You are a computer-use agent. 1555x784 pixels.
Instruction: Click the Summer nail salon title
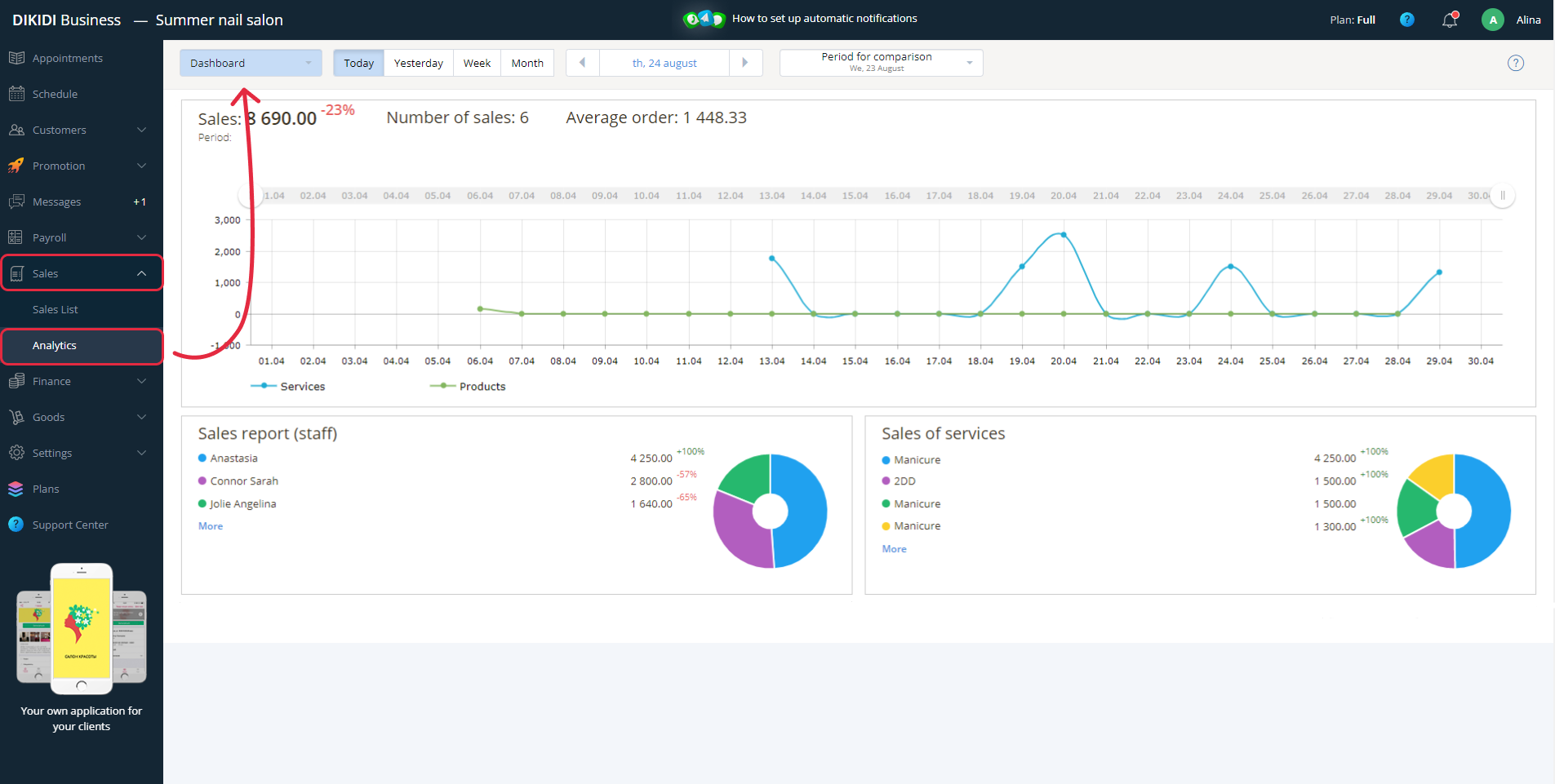coord(220,20)
